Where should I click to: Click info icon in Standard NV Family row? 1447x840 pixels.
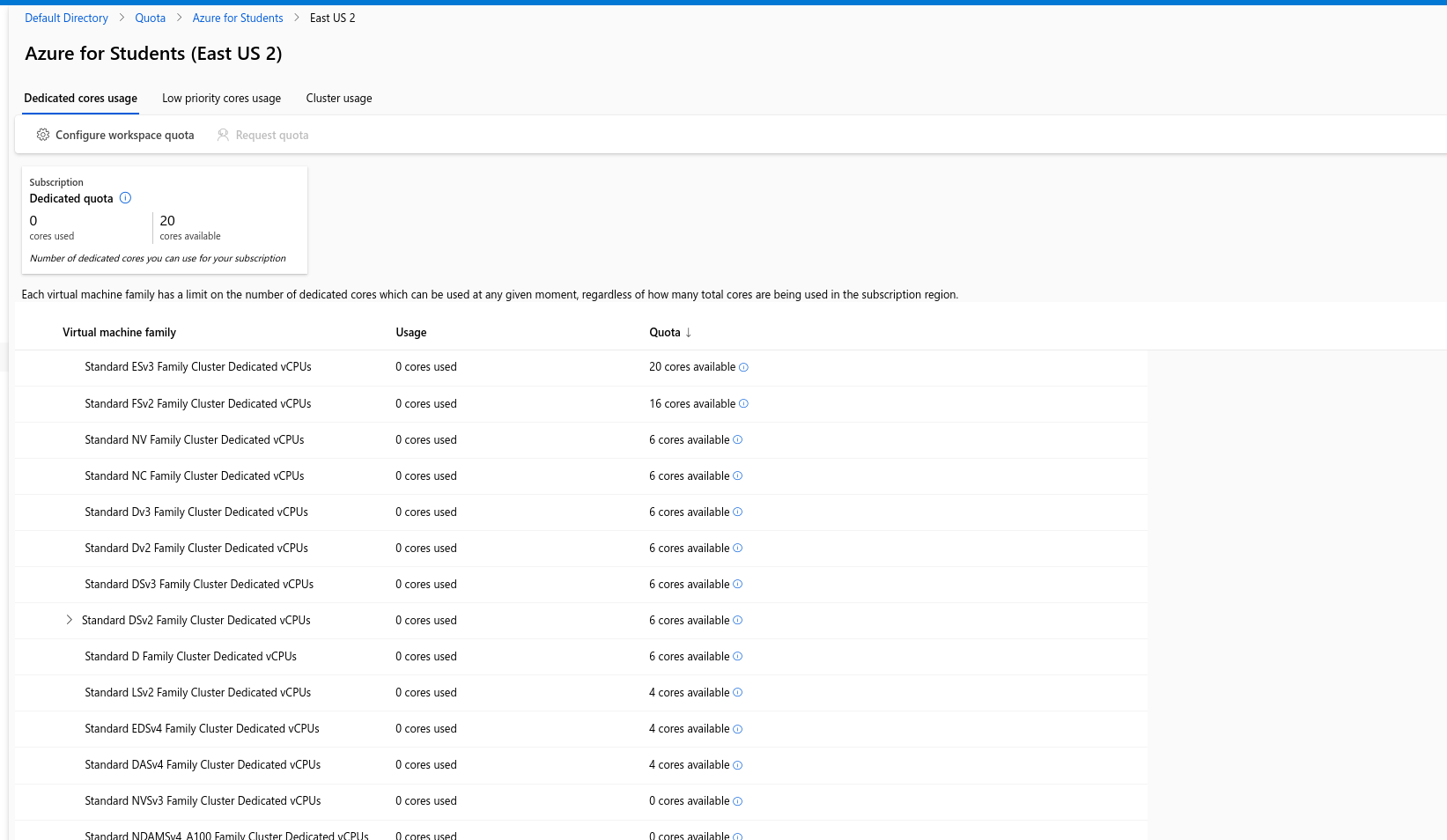coord(738,439)
